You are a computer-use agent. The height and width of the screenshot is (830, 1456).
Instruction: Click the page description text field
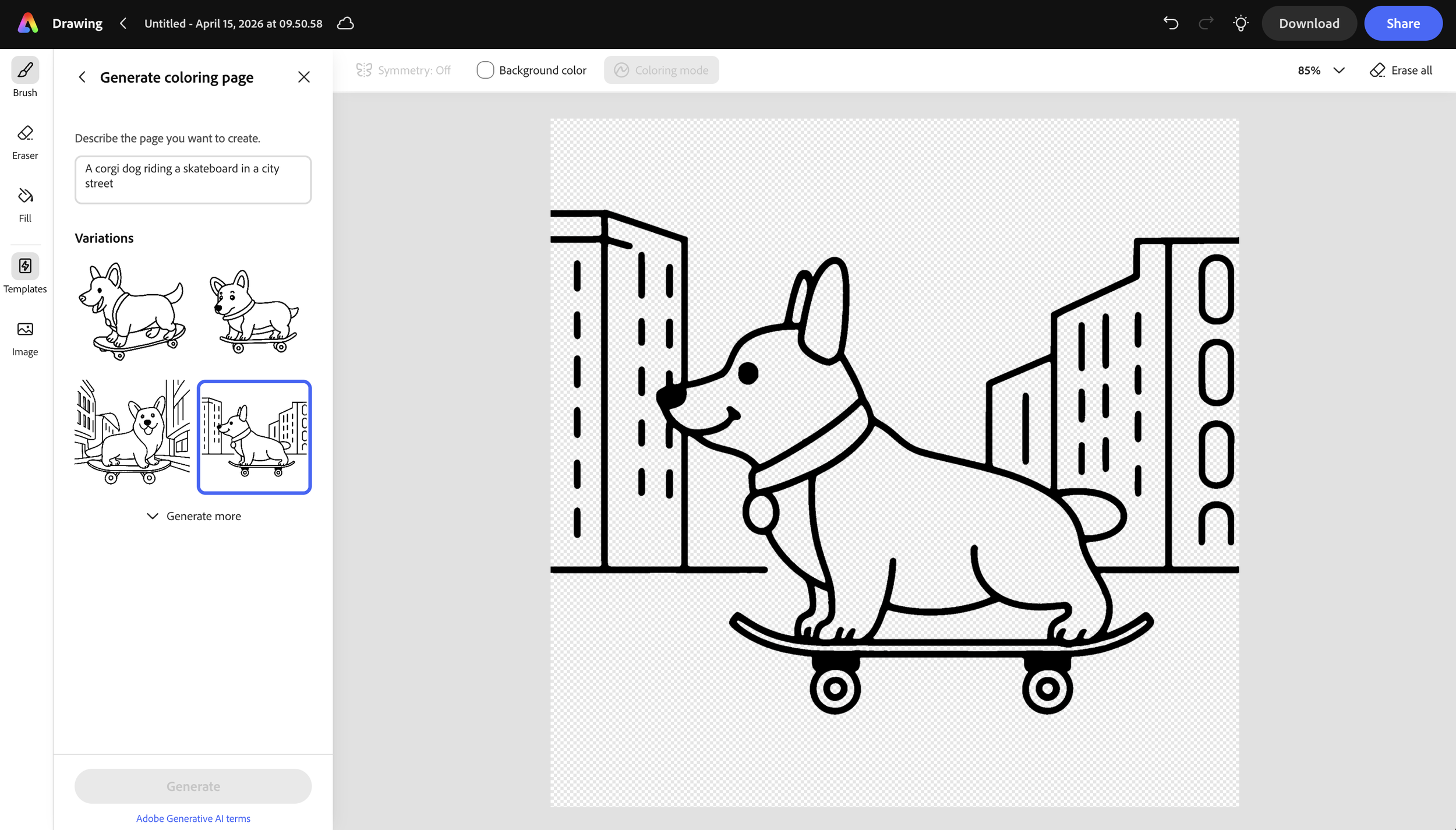(193, 179)
